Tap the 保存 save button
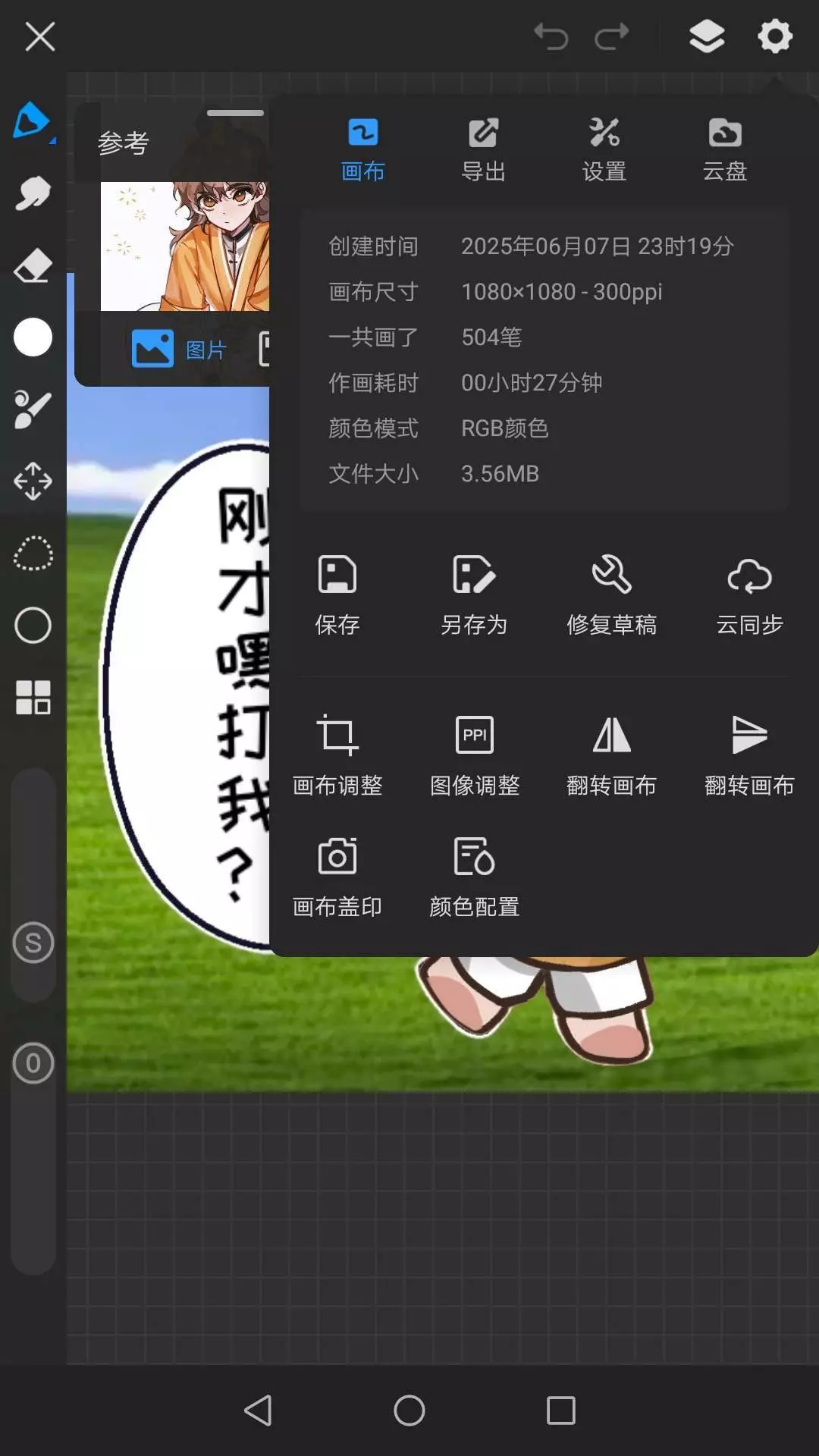819x1456 pixels. [x=337, y=594]
